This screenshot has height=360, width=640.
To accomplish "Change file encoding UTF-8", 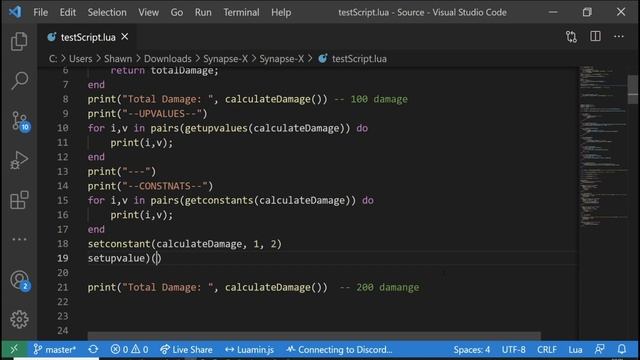I will [513, 349].
